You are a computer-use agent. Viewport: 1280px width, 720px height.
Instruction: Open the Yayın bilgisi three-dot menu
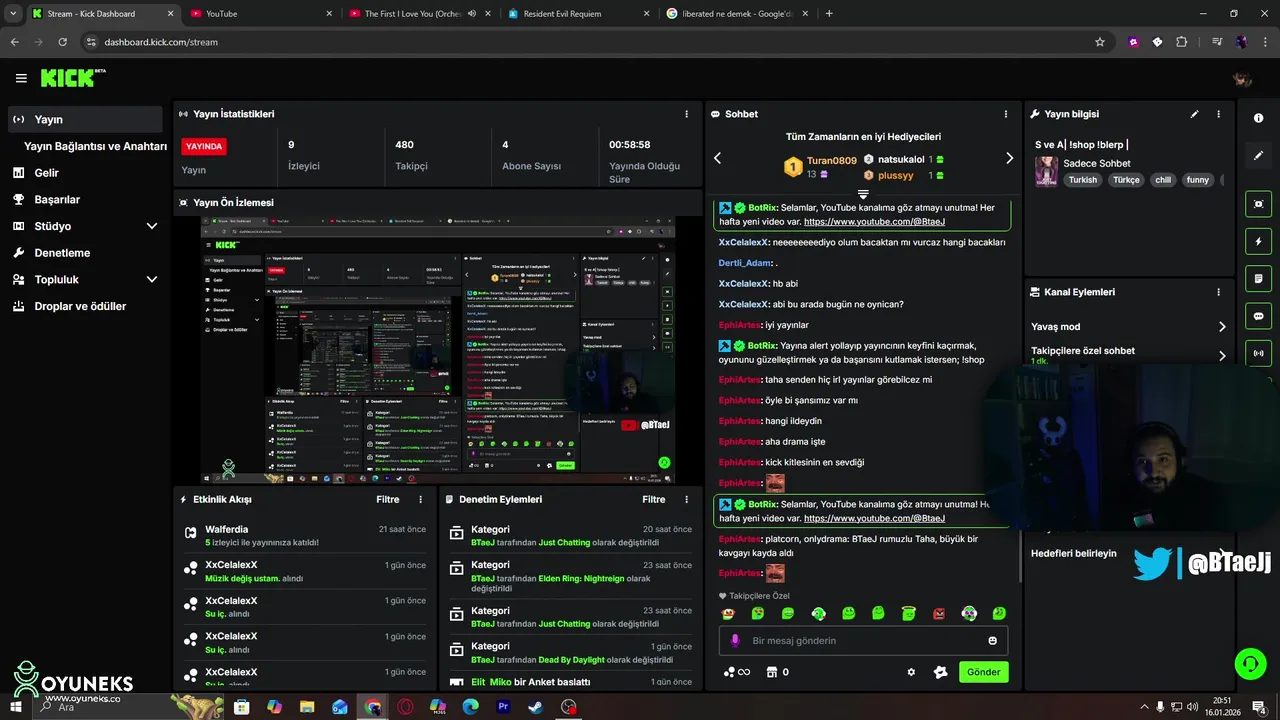coord(1218,114)
